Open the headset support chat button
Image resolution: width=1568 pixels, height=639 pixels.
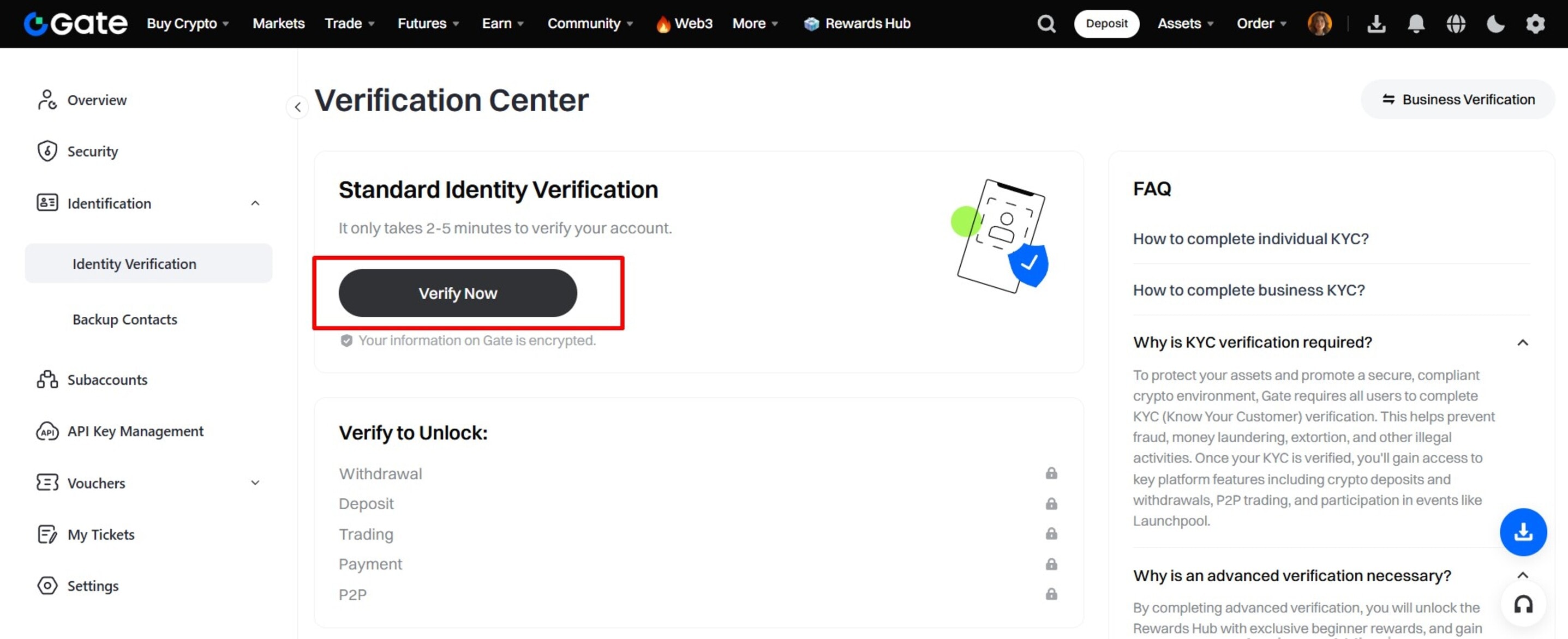[1523, 604]
